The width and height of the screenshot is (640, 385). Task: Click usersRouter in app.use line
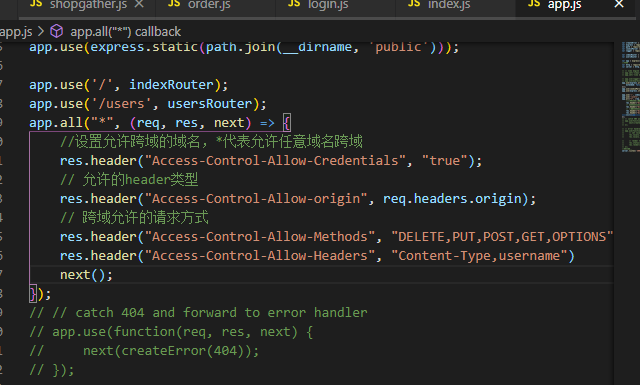click(210, 104)
